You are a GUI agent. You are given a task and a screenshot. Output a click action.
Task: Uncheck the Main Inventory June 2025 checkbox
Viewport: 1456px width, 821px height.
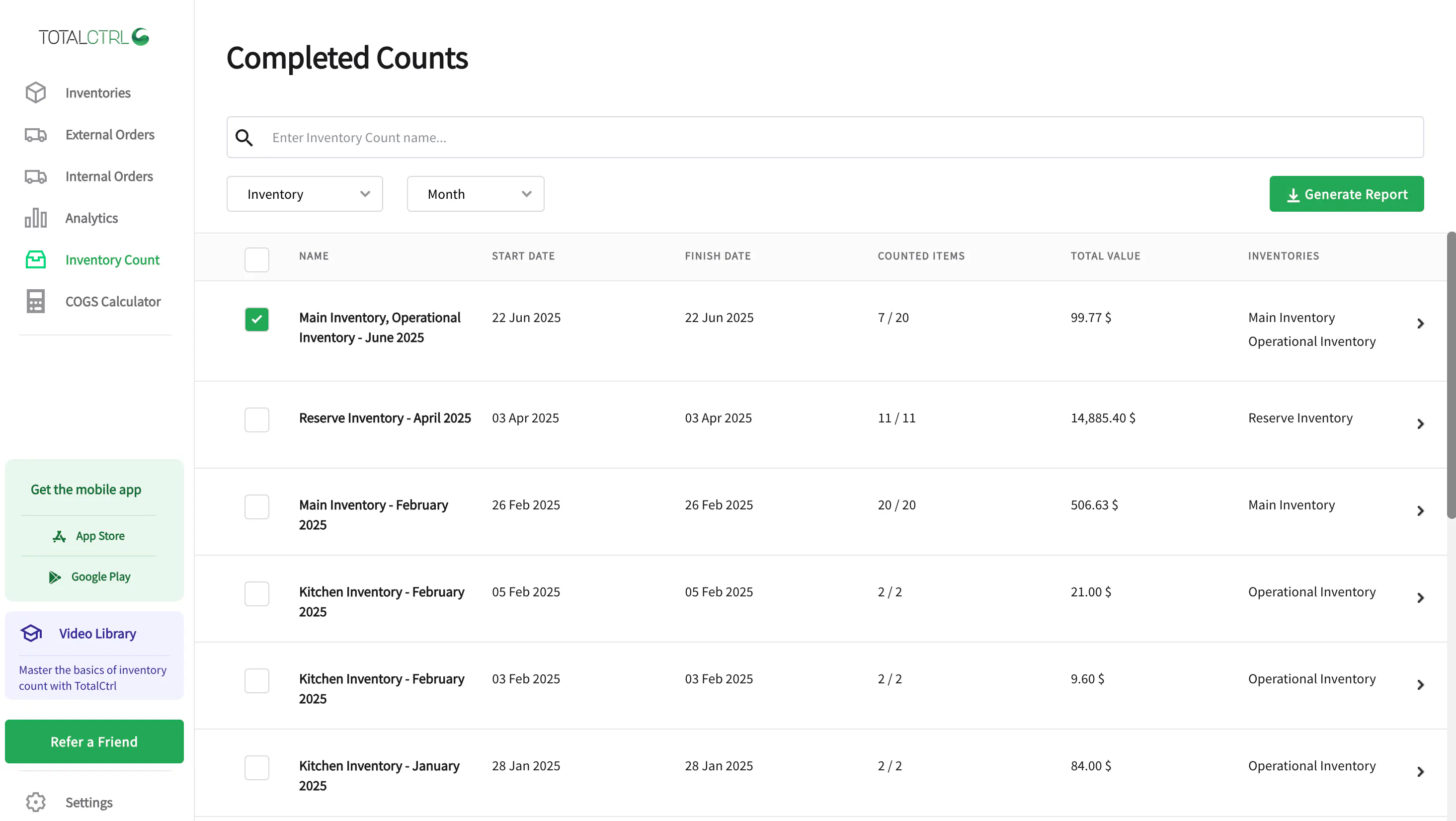pyautogui.click(x=256, y=319)
